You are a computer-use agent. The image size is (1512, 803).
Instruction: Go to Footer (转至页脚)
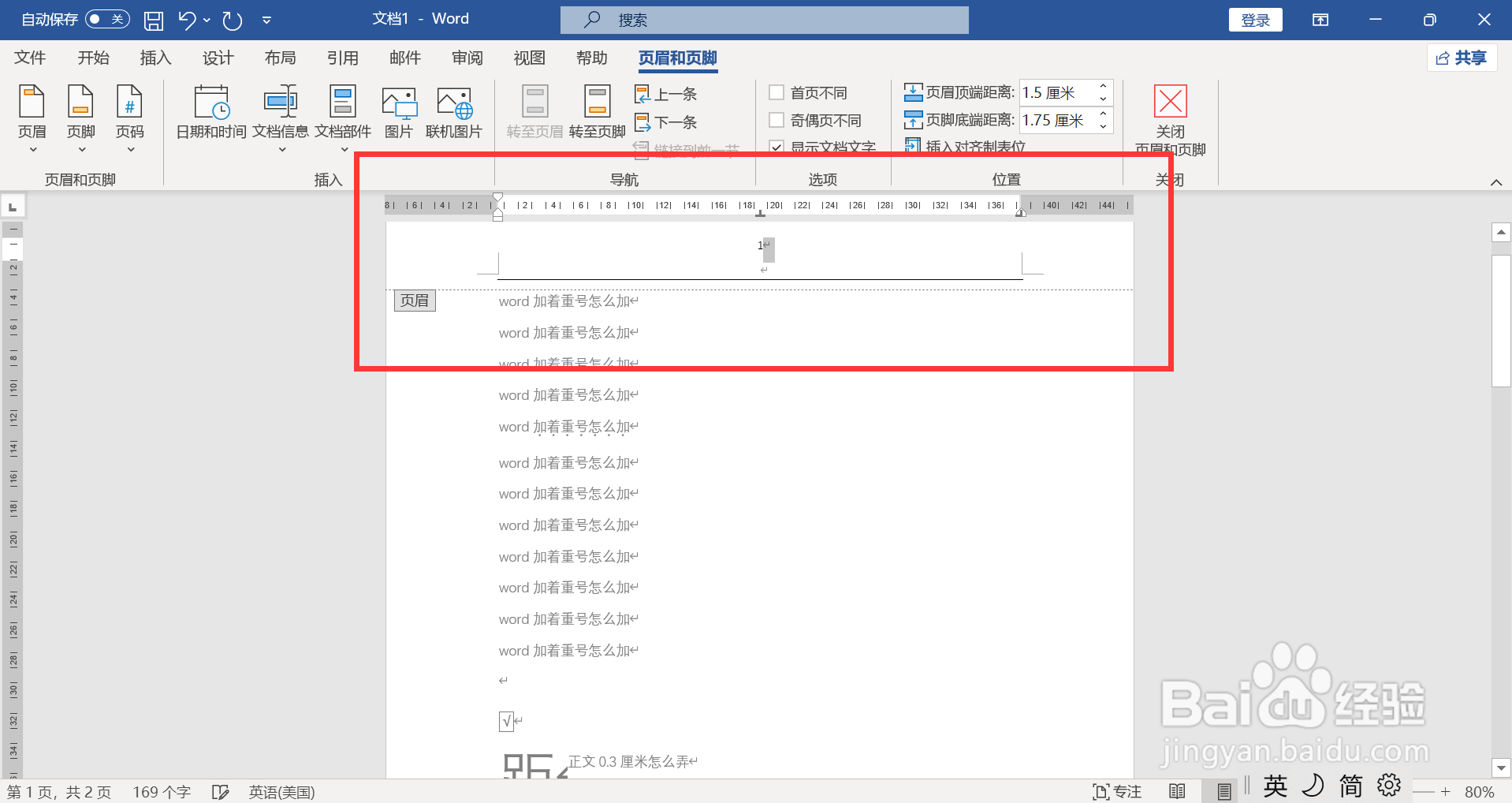[597, 112]
